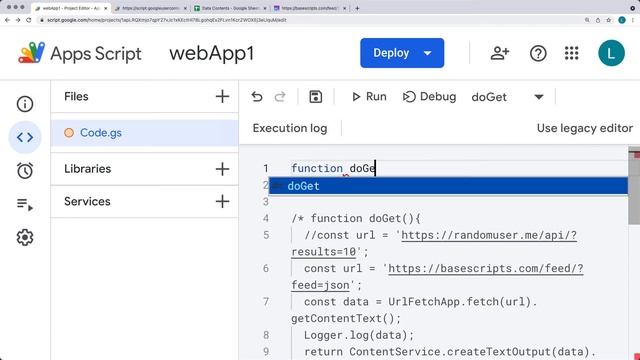This screenshot has height=360, width=640.
Task: Switch to the basescripts.com feed tab
Action: pos(310,8)
